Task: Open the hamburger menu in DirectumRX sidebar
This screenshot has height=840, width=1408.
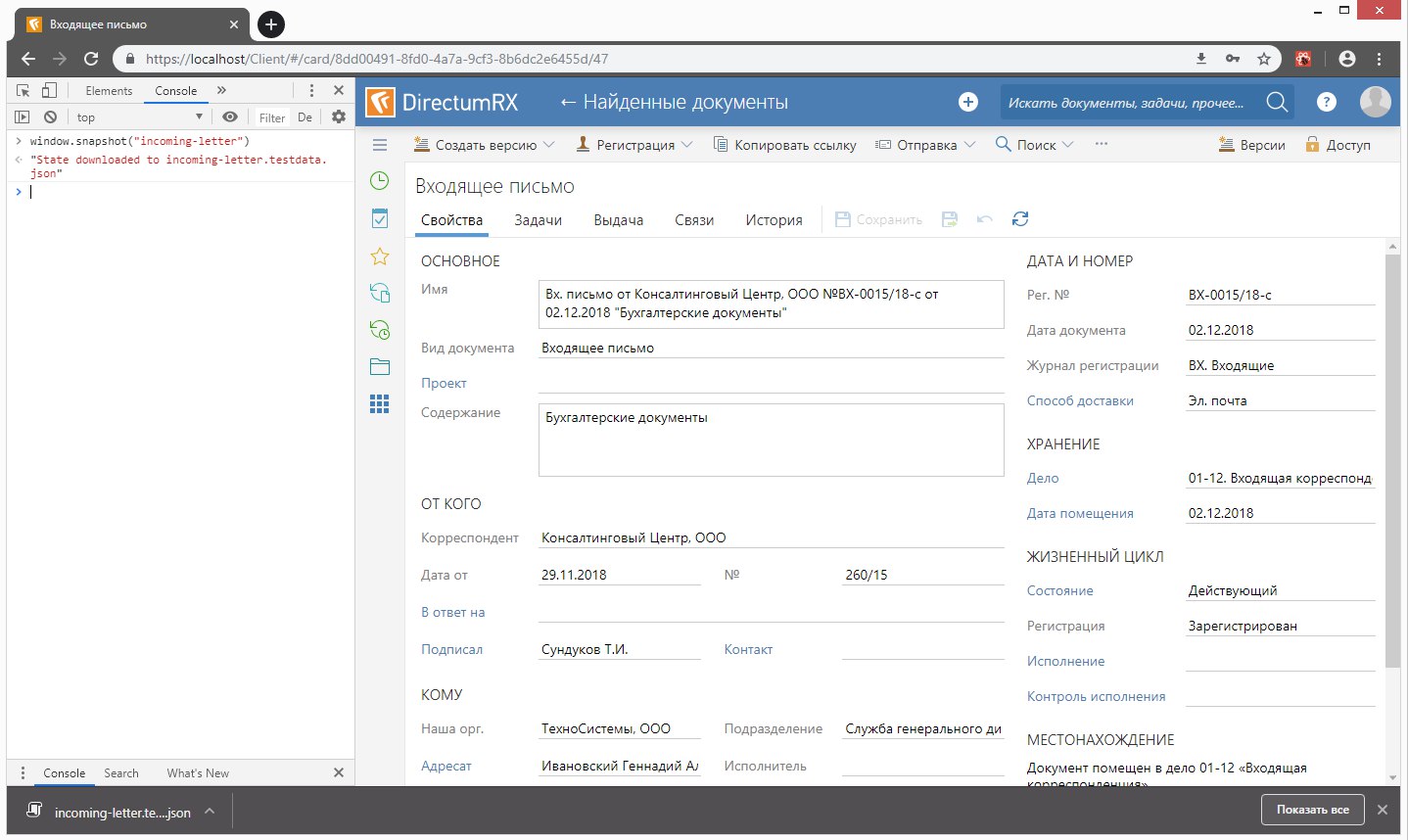Action: pos(380,145)
